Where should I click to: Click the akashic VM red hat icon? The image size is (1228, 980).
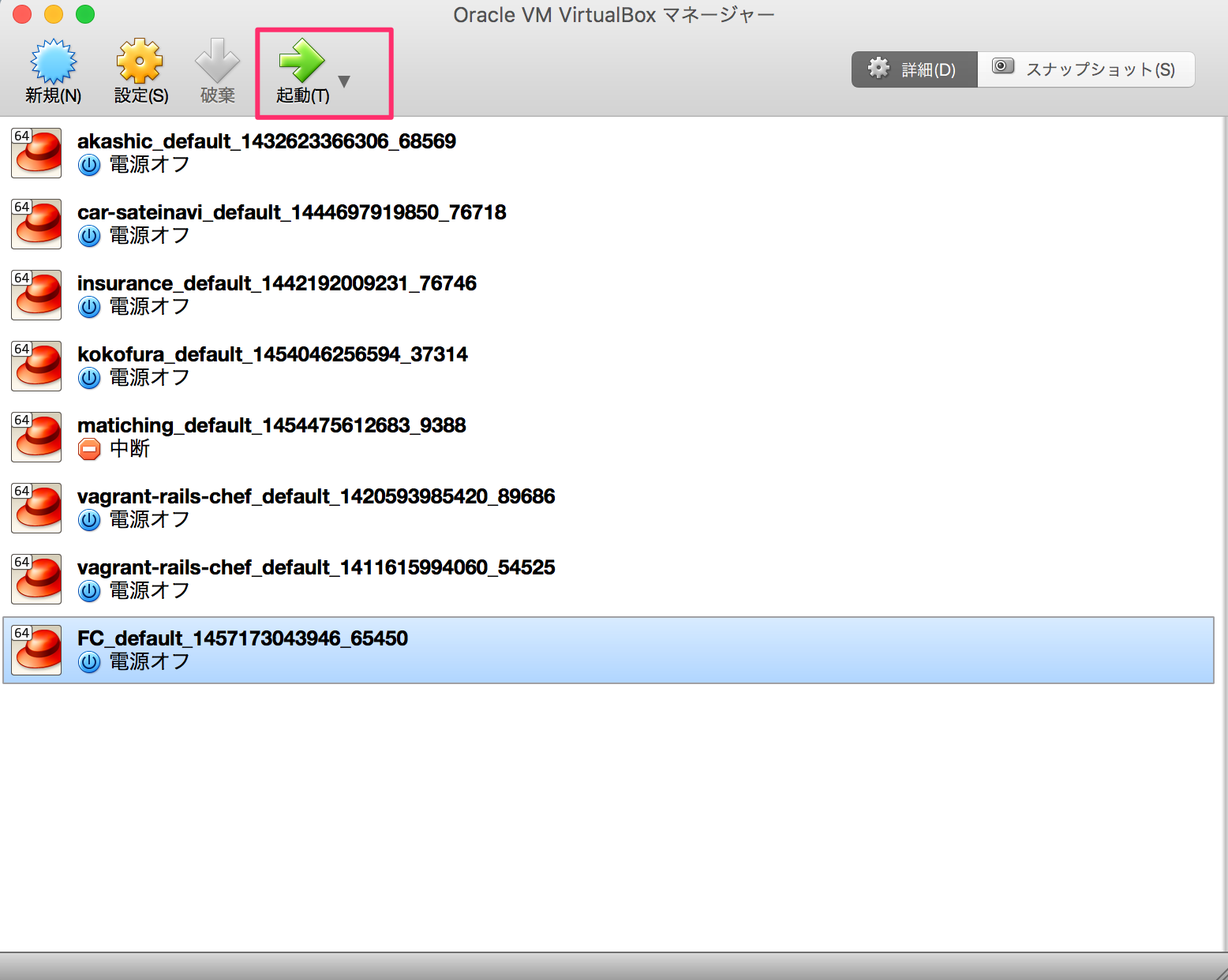click(36, 153)
